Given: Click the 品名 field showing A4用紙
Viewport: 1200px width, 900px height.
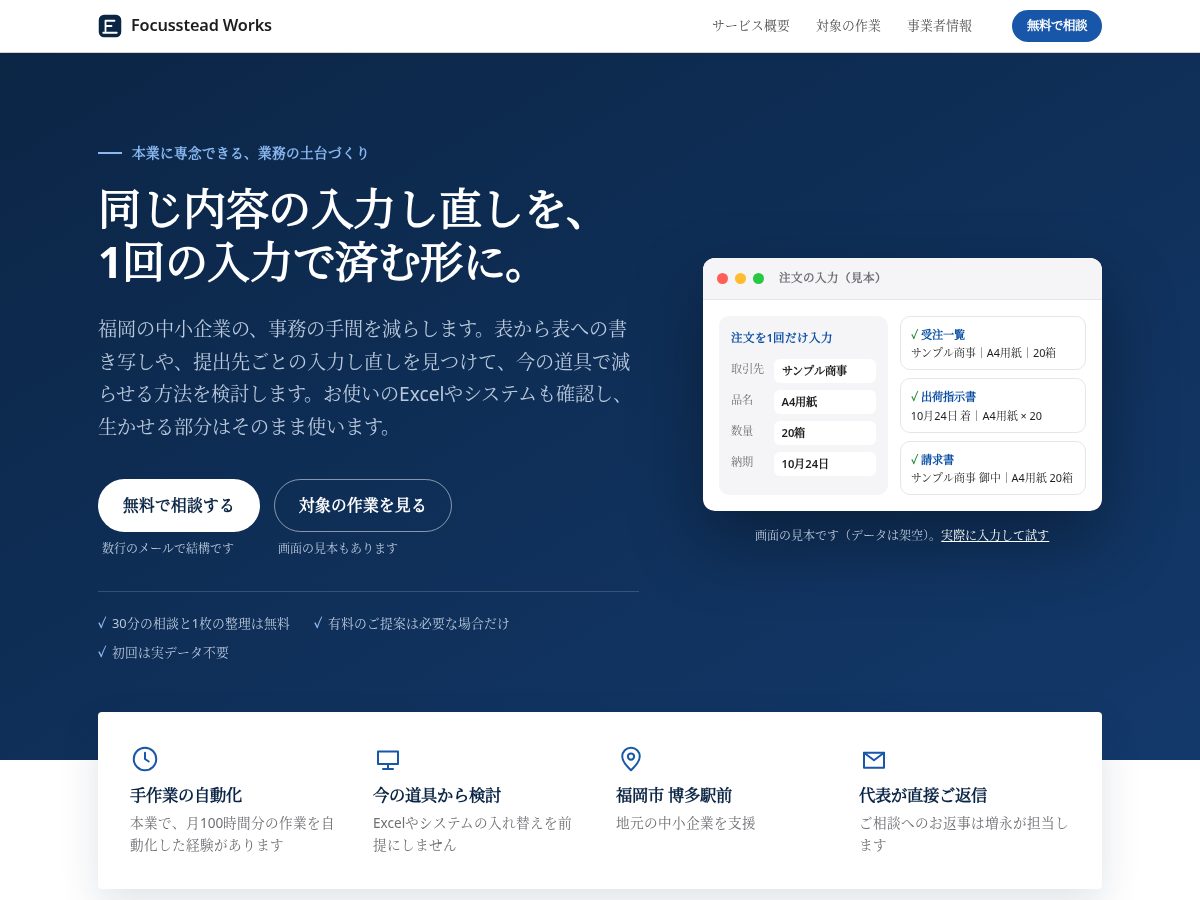Looking at the screenshot, I should point(825,402).
